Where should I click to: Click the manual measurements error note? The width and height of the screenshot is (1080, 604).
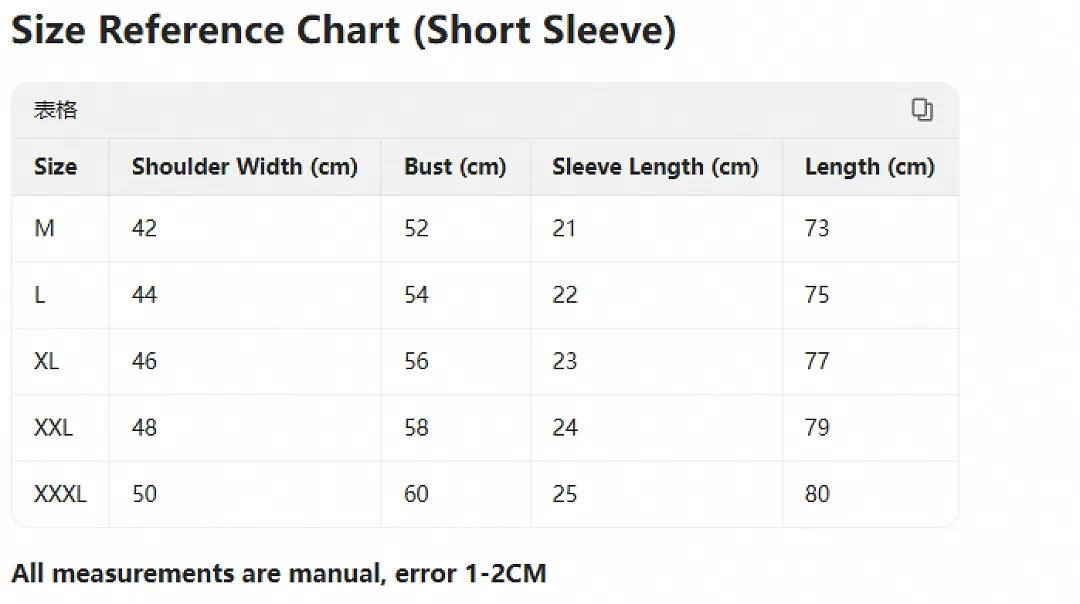pos(279,573)
